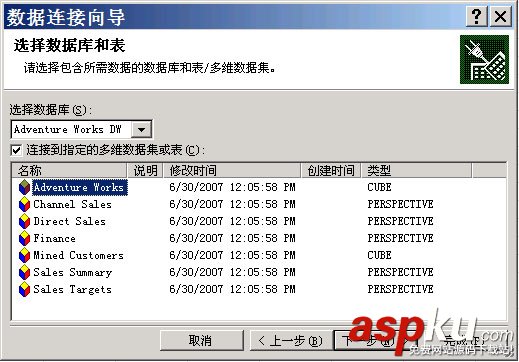The image size is (519, 362).
Task: Click the 取消 button
Action: coord(202,341)
